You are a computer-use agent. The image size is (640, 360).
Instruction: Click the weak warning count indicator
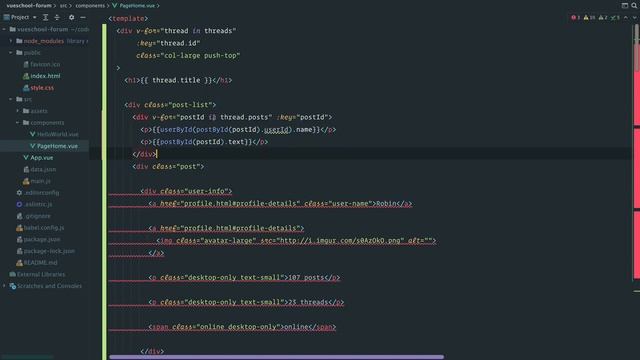603,18
